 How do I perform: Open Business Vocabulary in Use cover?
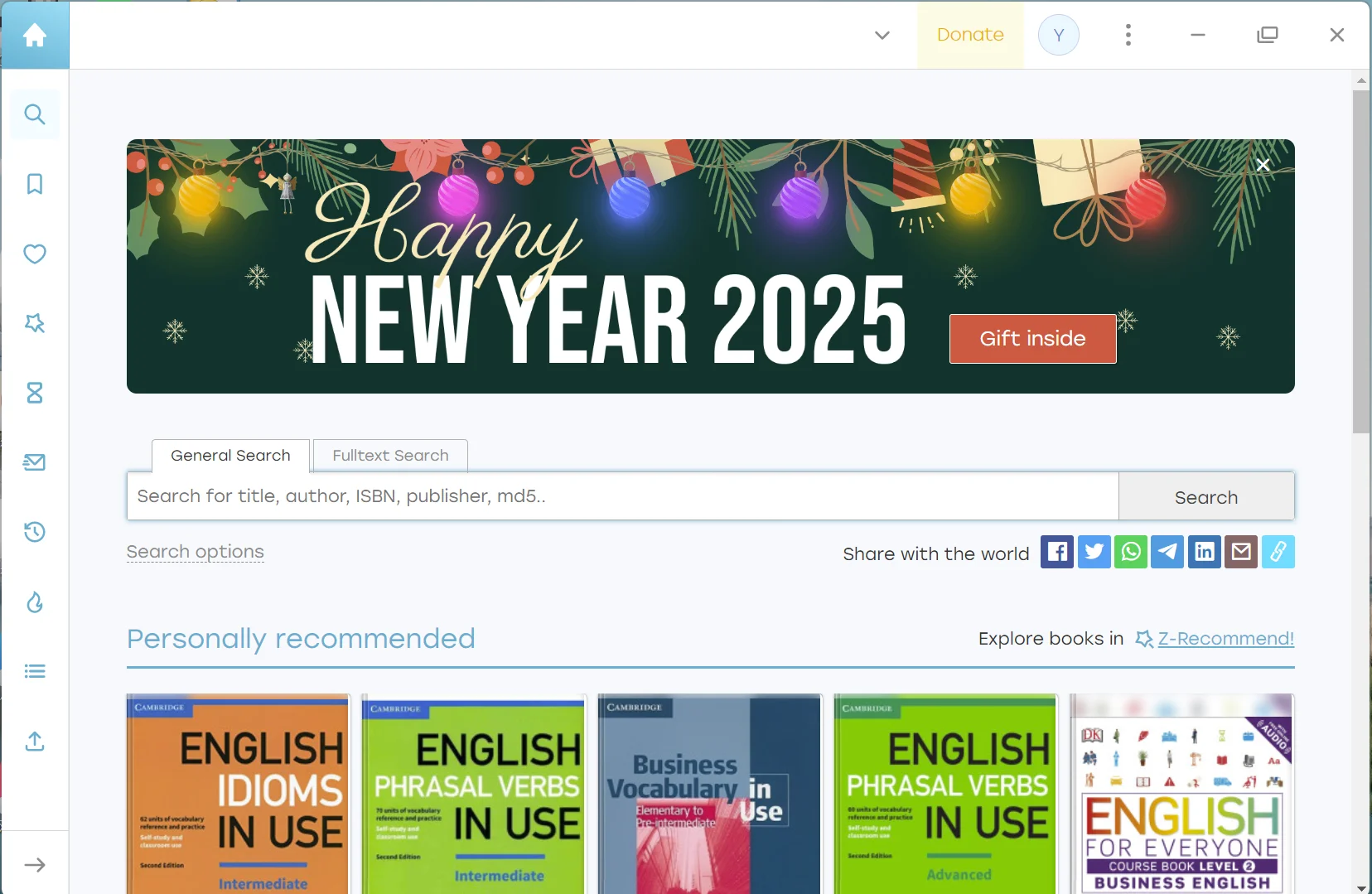[x=710, y=794]
